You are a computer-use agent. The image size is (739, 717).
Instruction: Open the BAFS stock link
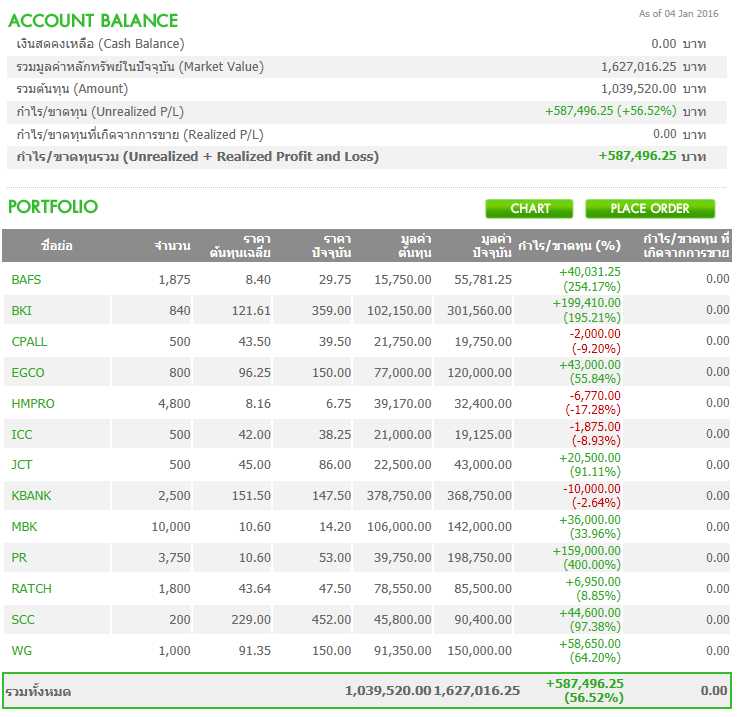pos(26,280)
